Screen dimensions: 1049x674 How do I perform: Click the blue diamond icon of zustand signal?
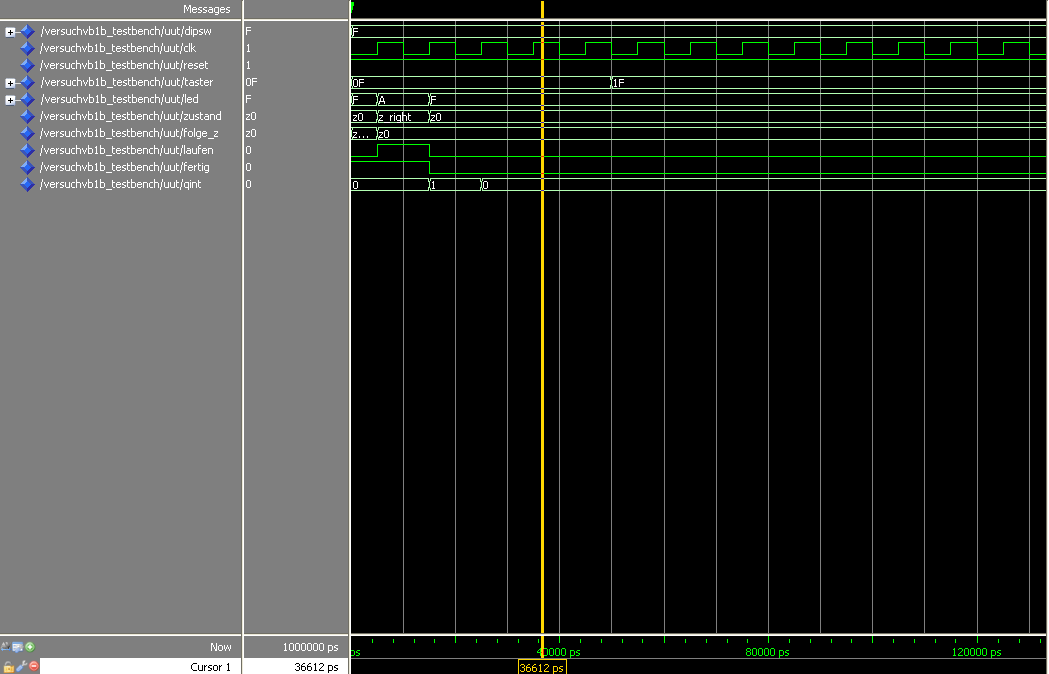point(27,116)
